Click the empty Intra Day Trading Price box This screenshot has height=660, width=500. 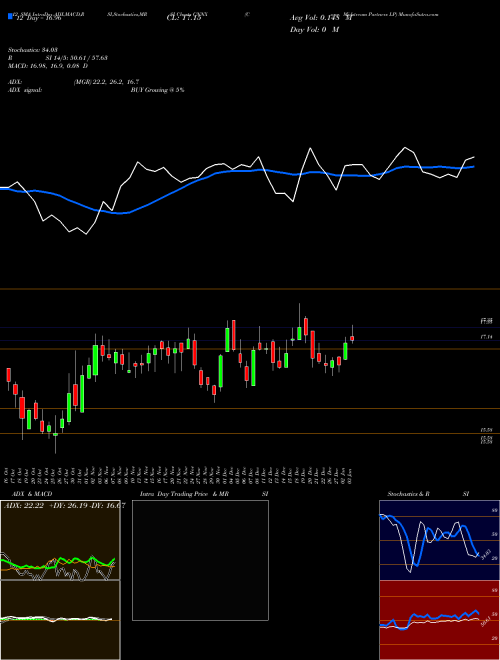tap(200, 560)
